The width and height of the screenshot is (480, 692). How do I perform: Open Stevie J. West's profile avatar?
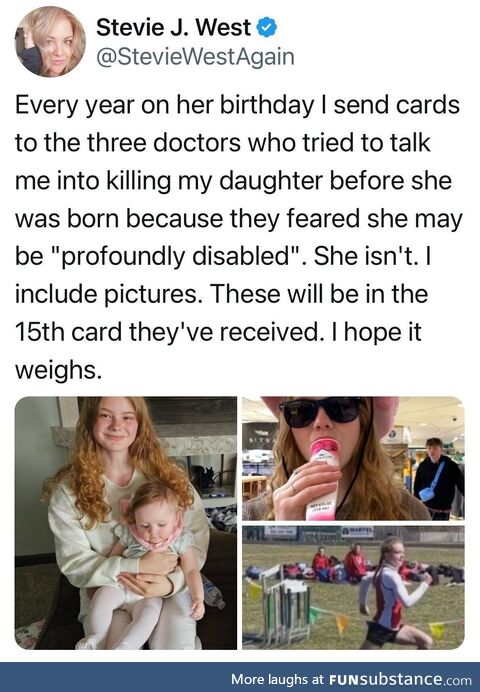(x=50, y=41)
